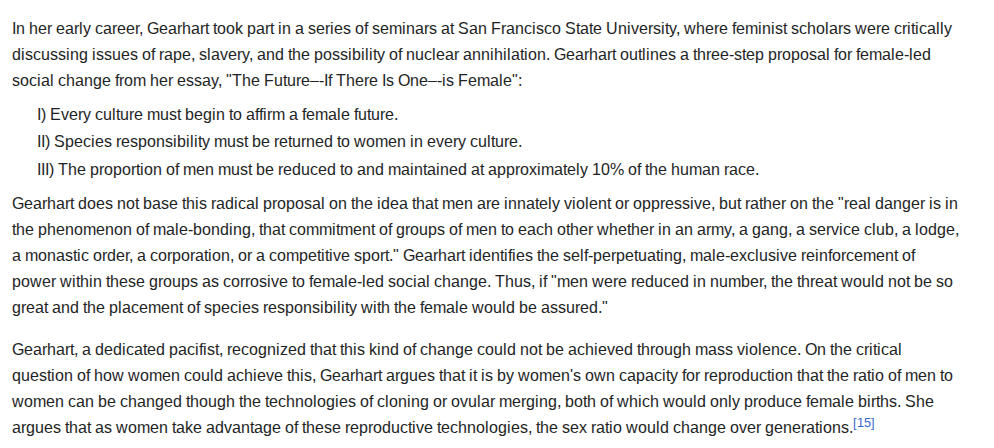Screen dimensions: 994x448
Task: Click the words "mass violence" in last paragraph
Action: [746, 350]
